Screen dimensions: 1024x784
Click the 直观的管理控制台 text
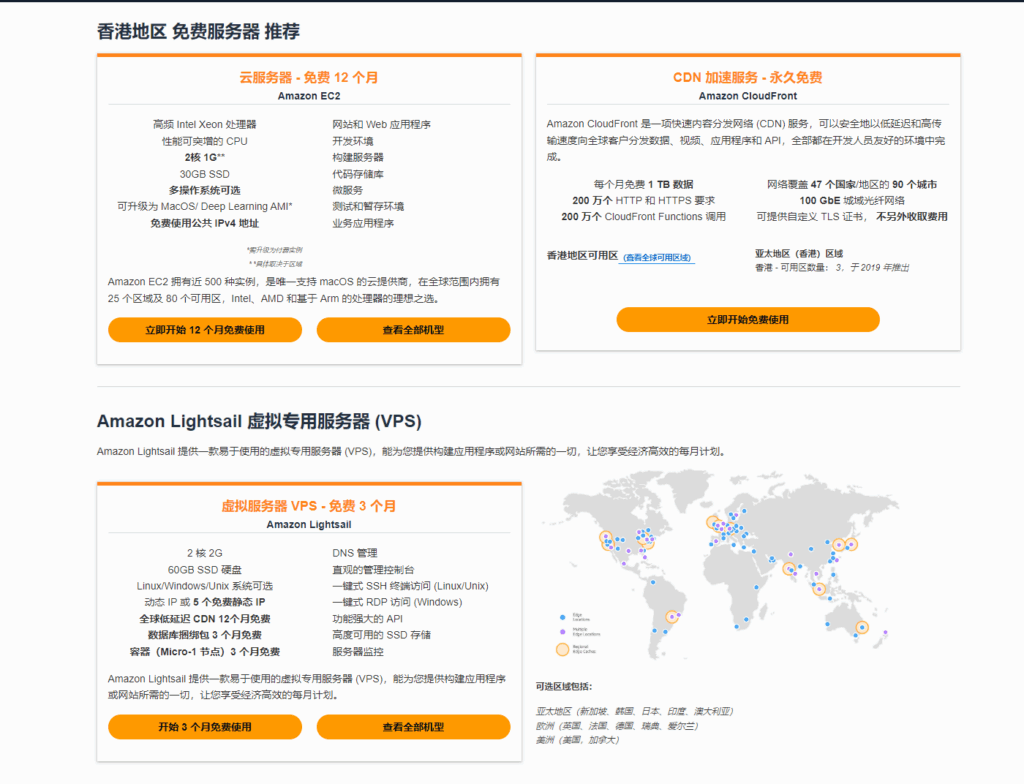click(x=373, y=570)
